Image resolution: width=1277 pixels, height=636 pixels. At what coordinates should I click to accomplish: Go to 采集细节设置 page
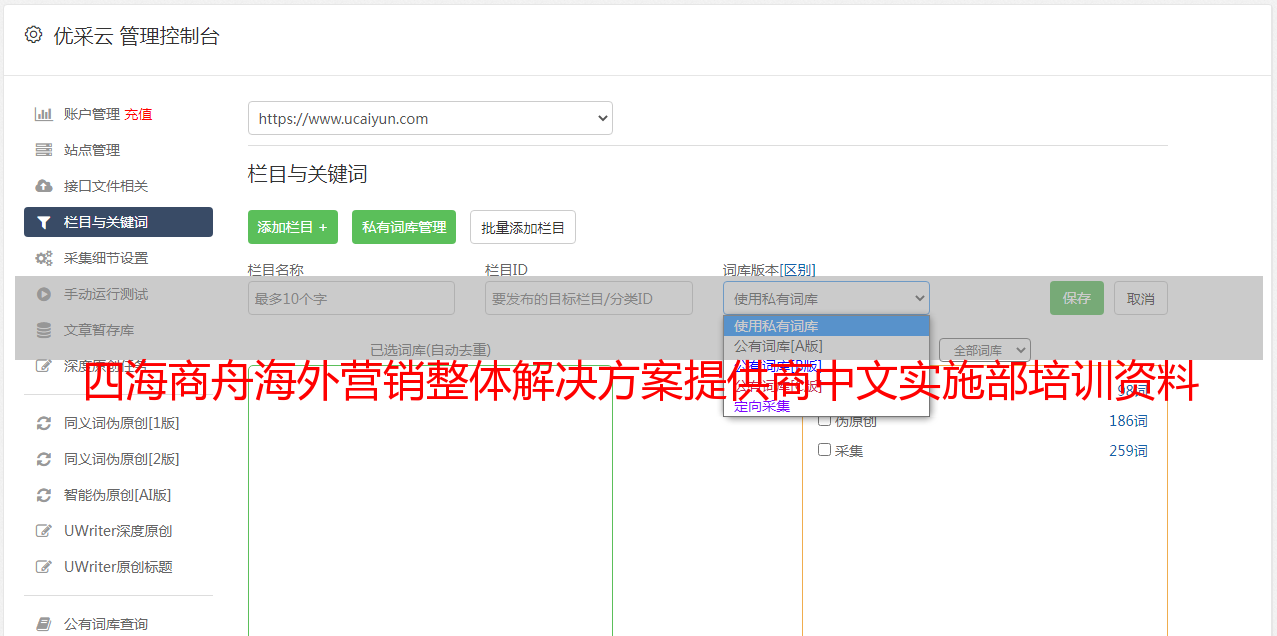(x=106, y=258)
